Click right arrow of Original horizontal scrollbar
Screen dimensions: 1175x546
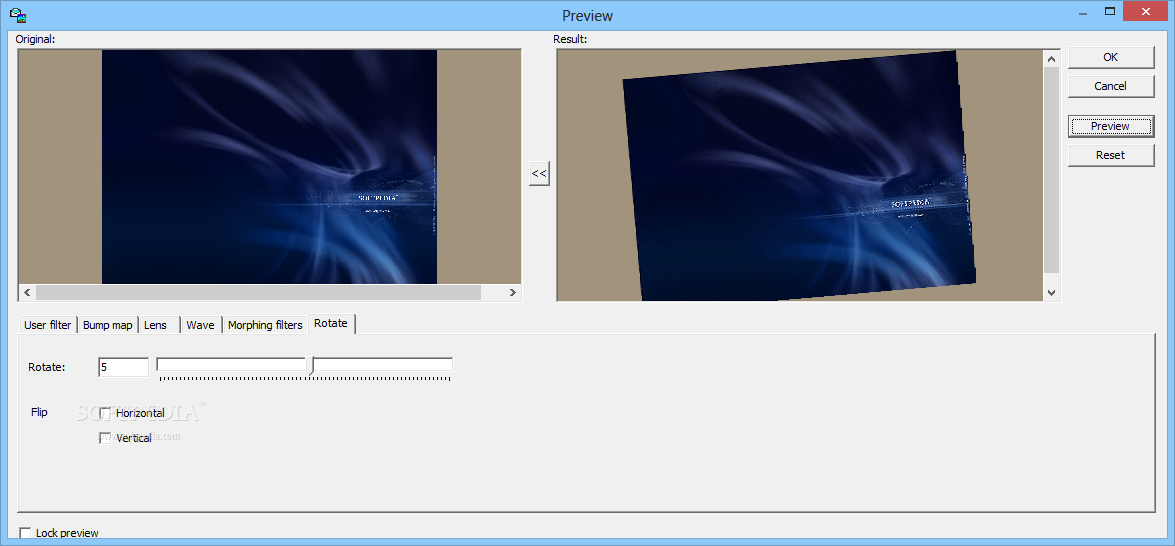click(513, 293)
